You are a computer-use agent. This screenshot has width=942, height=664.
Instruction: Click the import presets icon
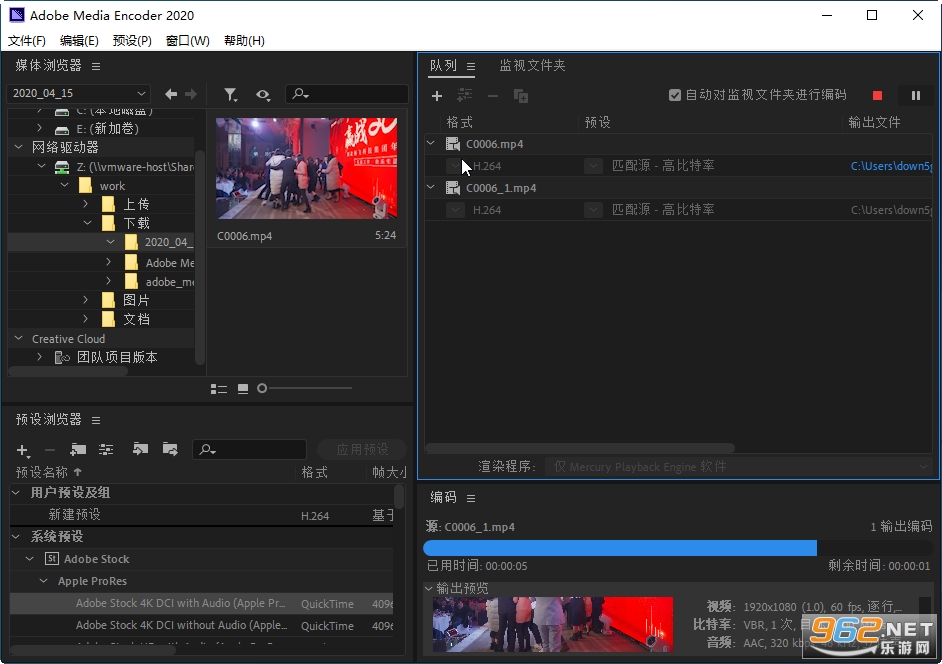point(140,449)
